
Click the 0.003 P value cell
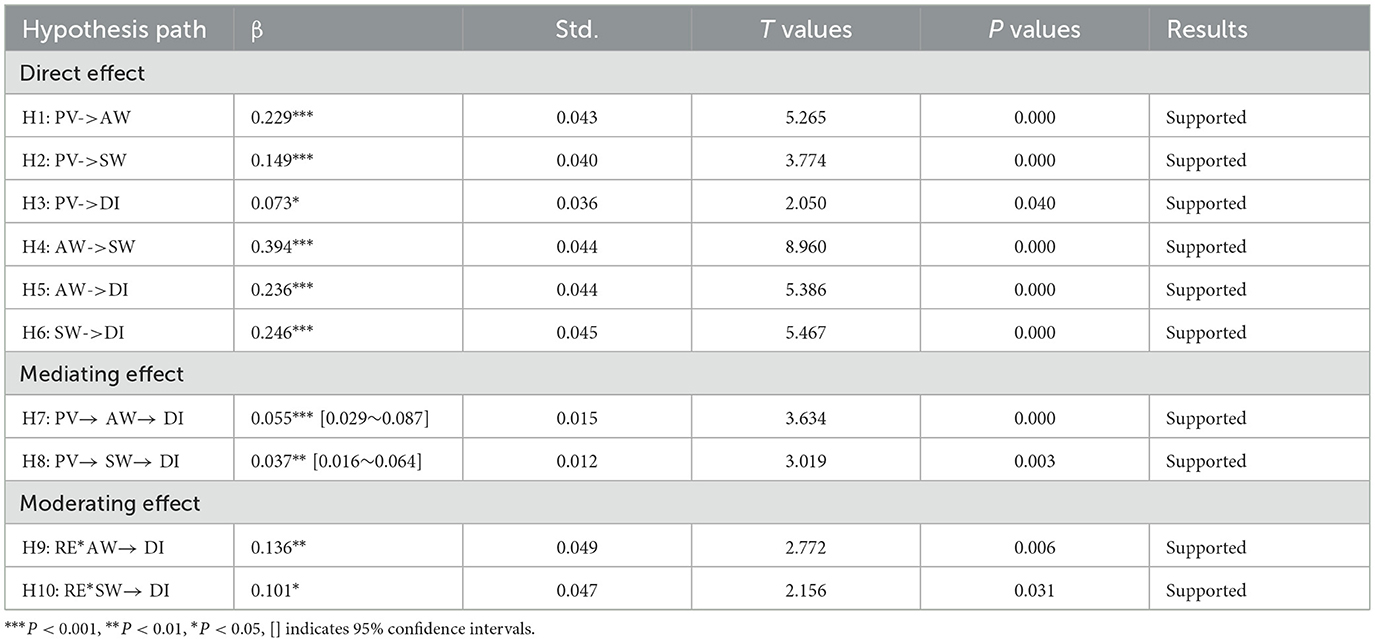tap(1034, 461)
